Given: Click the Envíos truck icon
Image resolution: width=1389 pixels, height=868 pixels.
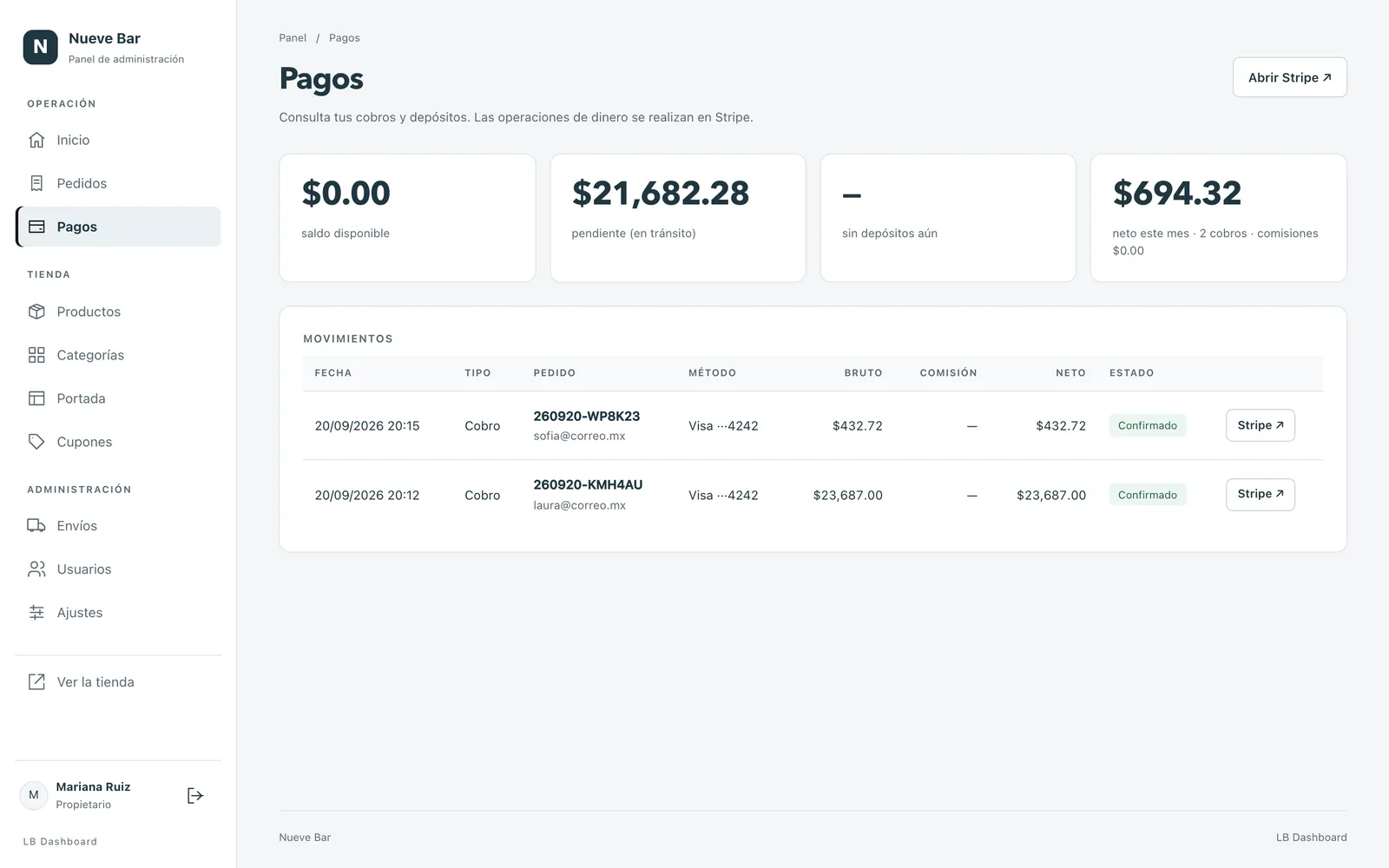Looking at the screenshot, I should coord(36,526).
